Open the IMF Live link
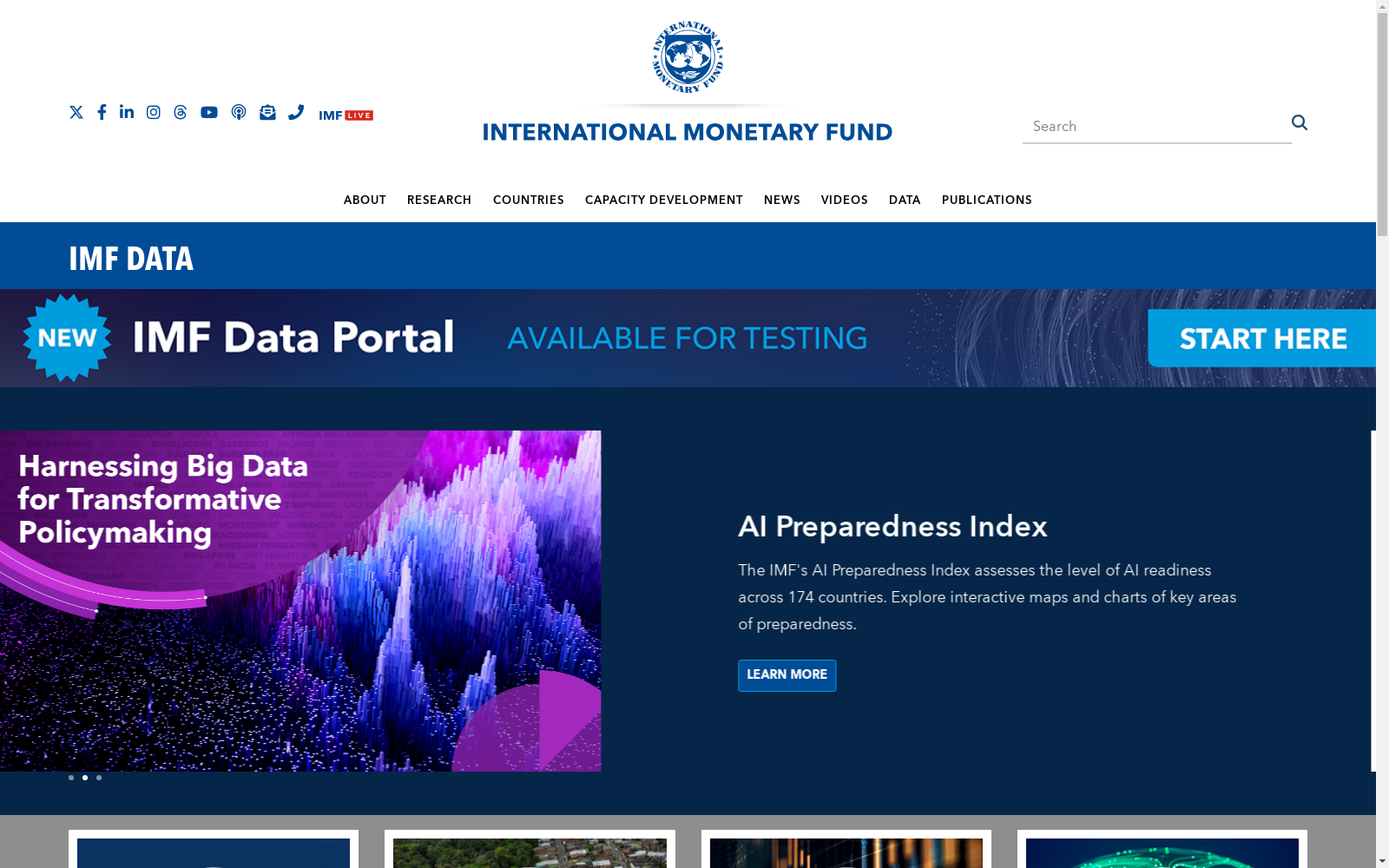This screenshot has height=868, width=1389. [x=346, y=115]
